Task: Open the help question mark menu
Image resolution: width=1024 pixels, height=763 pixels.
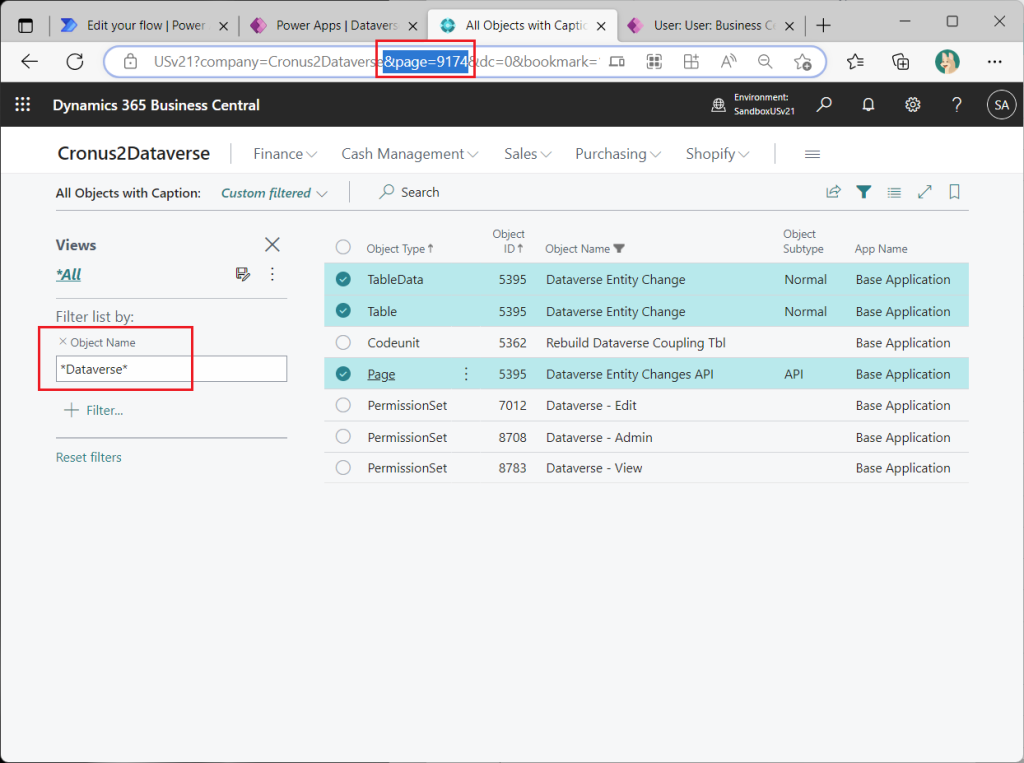Action: 957,105
